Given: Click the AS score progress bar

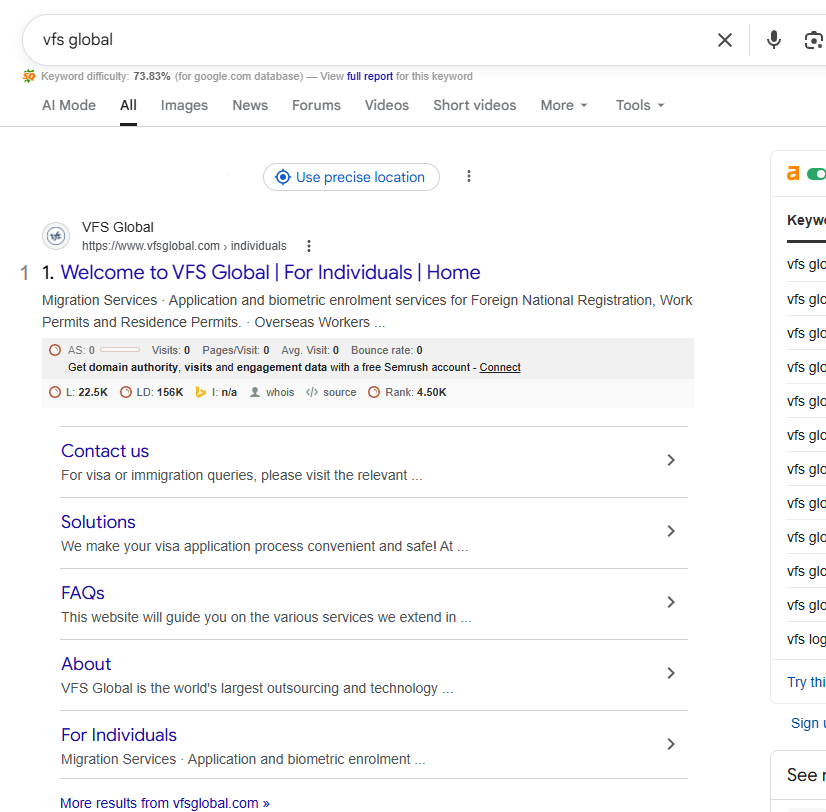Looking at the screenshot, I should 120,350.
